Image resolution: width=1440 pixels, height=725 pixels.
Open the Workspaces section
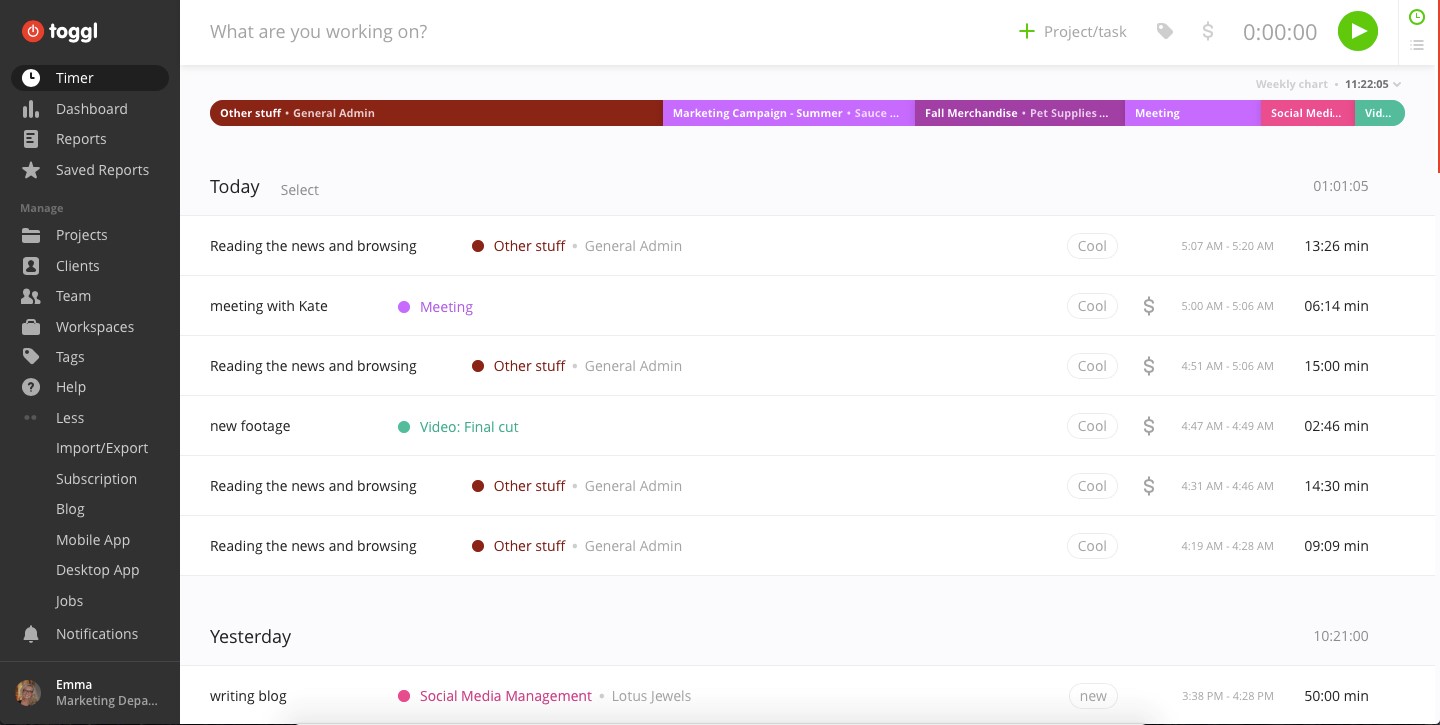94,327
